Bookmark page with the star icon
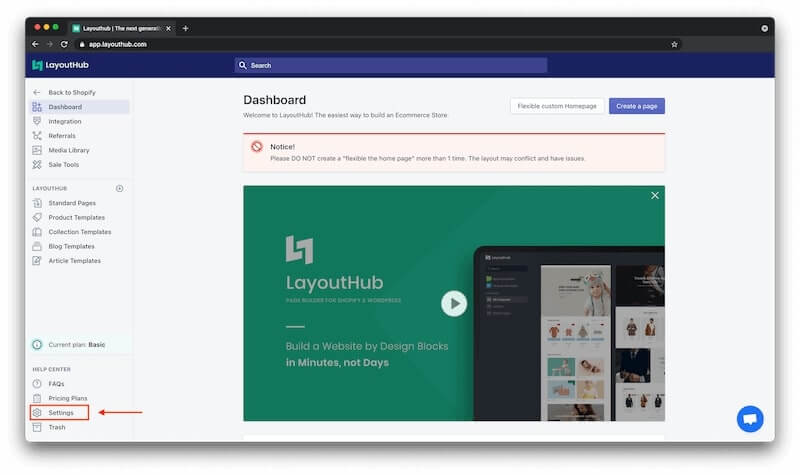 point(674,44)
